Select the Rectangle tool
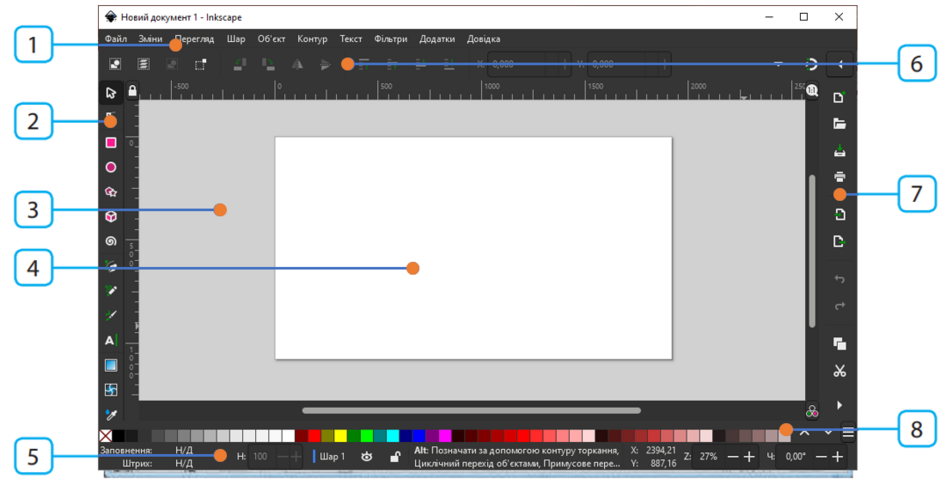 111,143
